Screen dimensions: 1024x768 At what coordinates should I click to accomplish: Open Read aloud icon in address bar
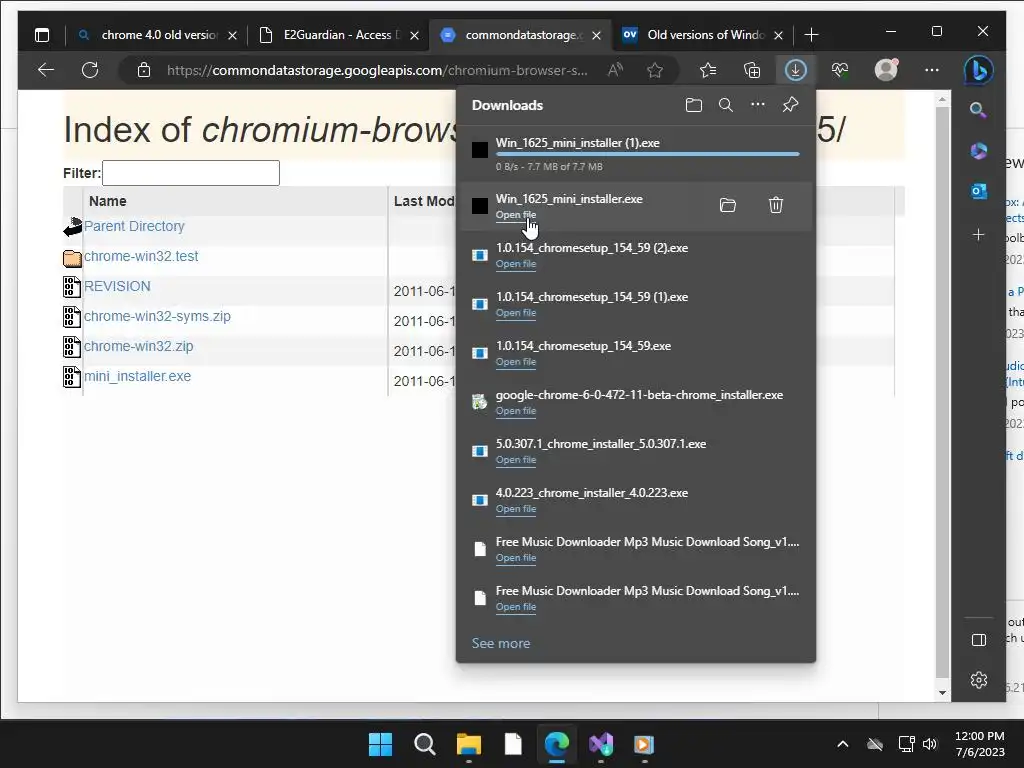point(615,70)
